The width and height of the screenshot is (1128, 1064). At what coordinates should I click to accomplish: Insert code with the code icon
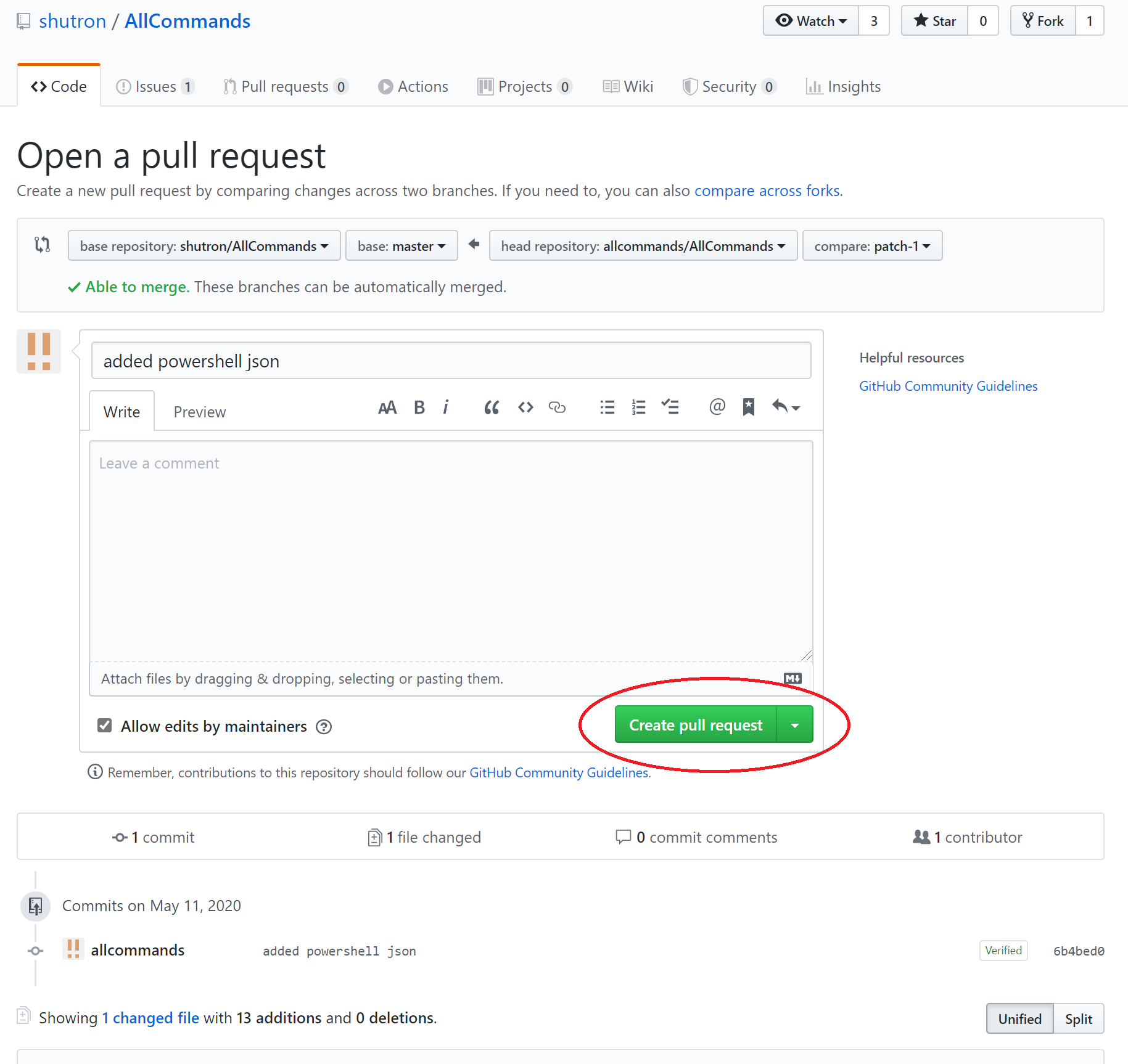525,407
